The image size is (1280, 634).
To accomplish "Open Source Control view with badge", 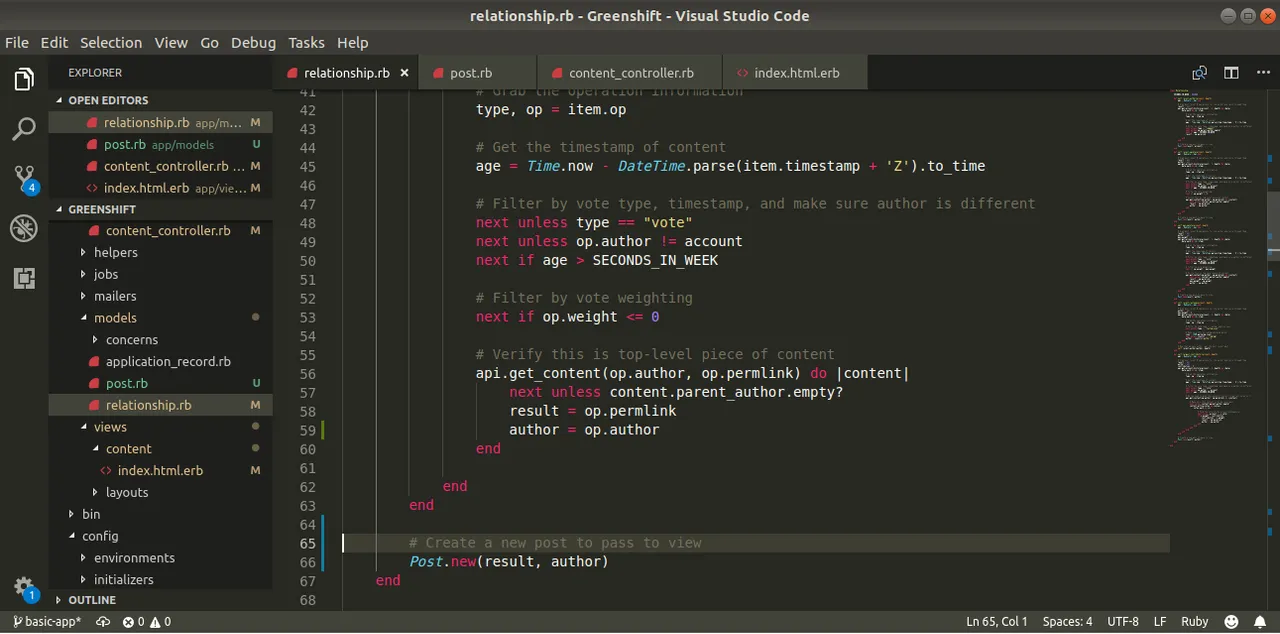I will [x=24, y=179].
